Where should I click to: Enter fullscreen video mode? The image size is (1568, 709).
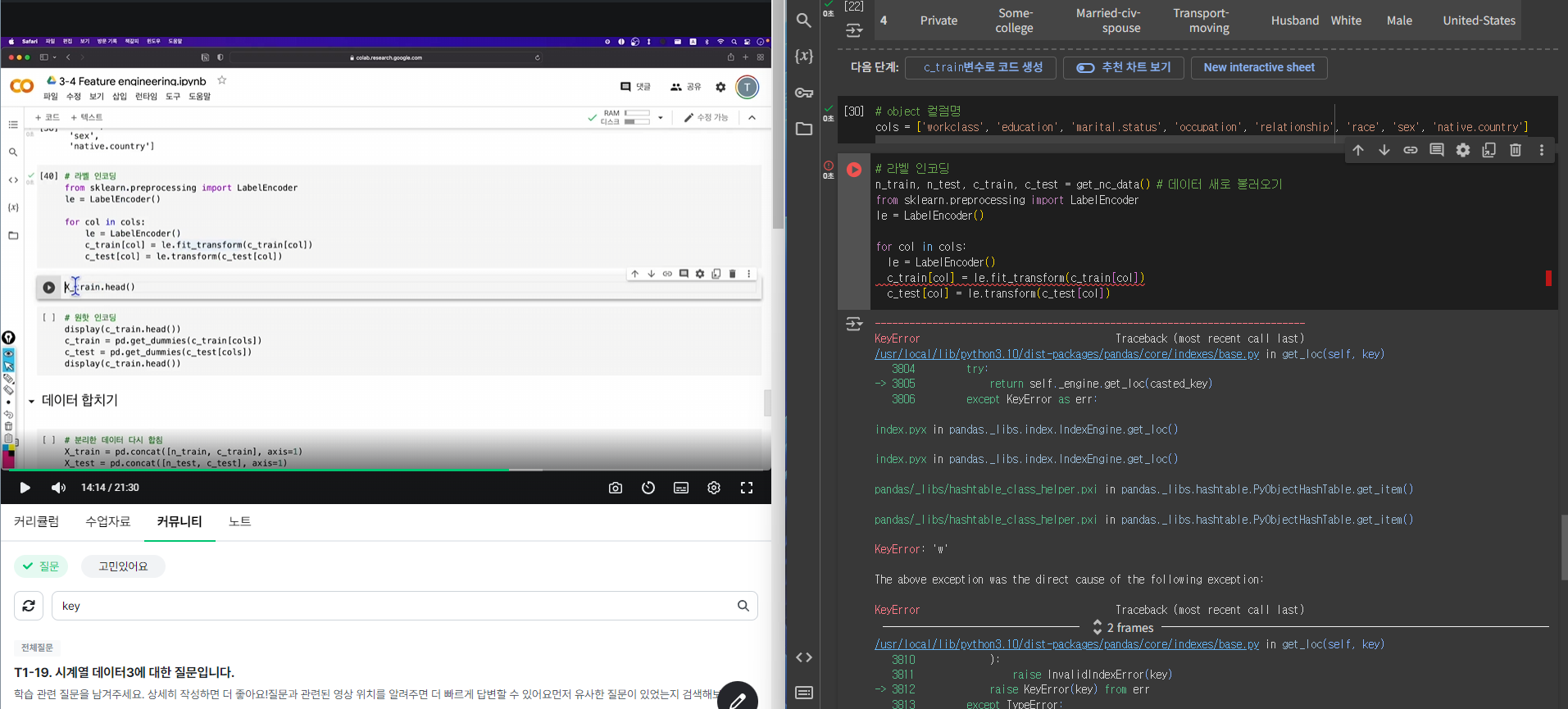[x=747, y=488]
